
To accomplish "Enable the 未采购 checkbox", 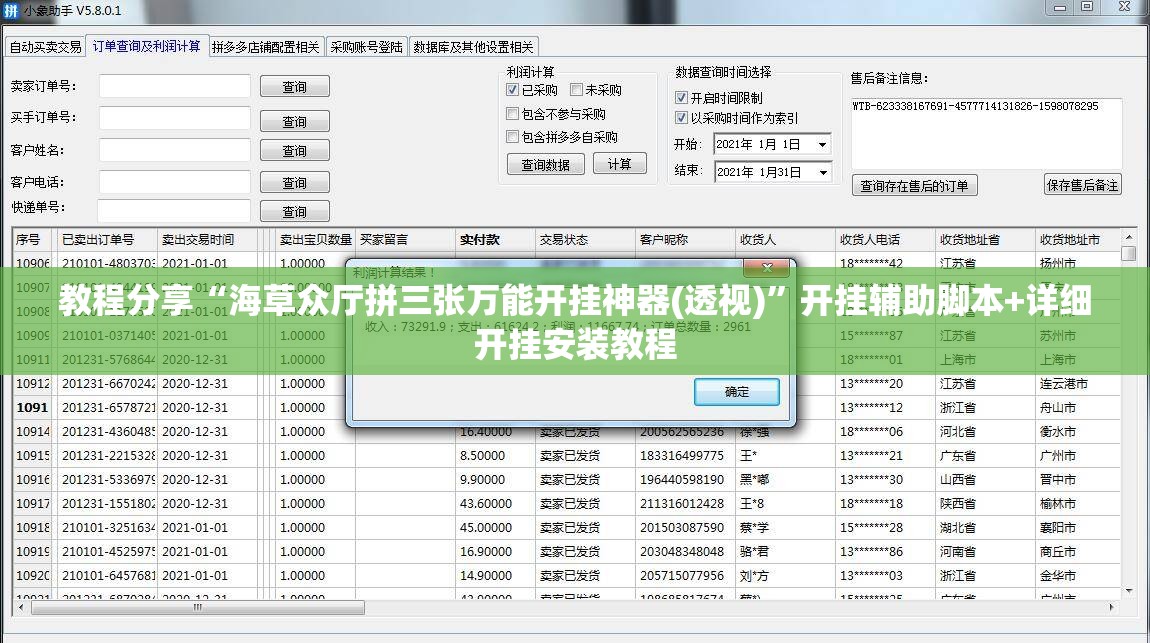I will coord(576,89).
